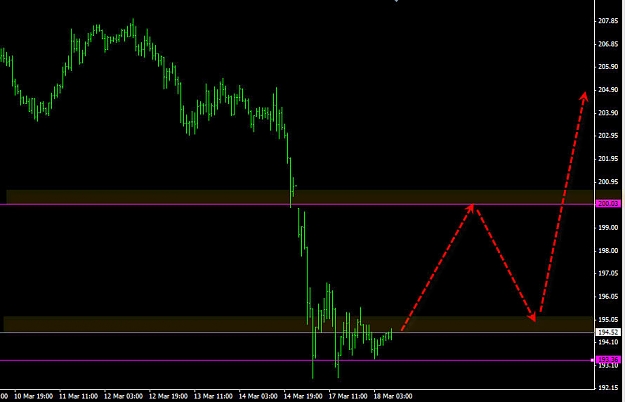The width and height of the screenshot is (625, 402).
Task: Click the 198.00 price axis label
Action: point(608,251)
